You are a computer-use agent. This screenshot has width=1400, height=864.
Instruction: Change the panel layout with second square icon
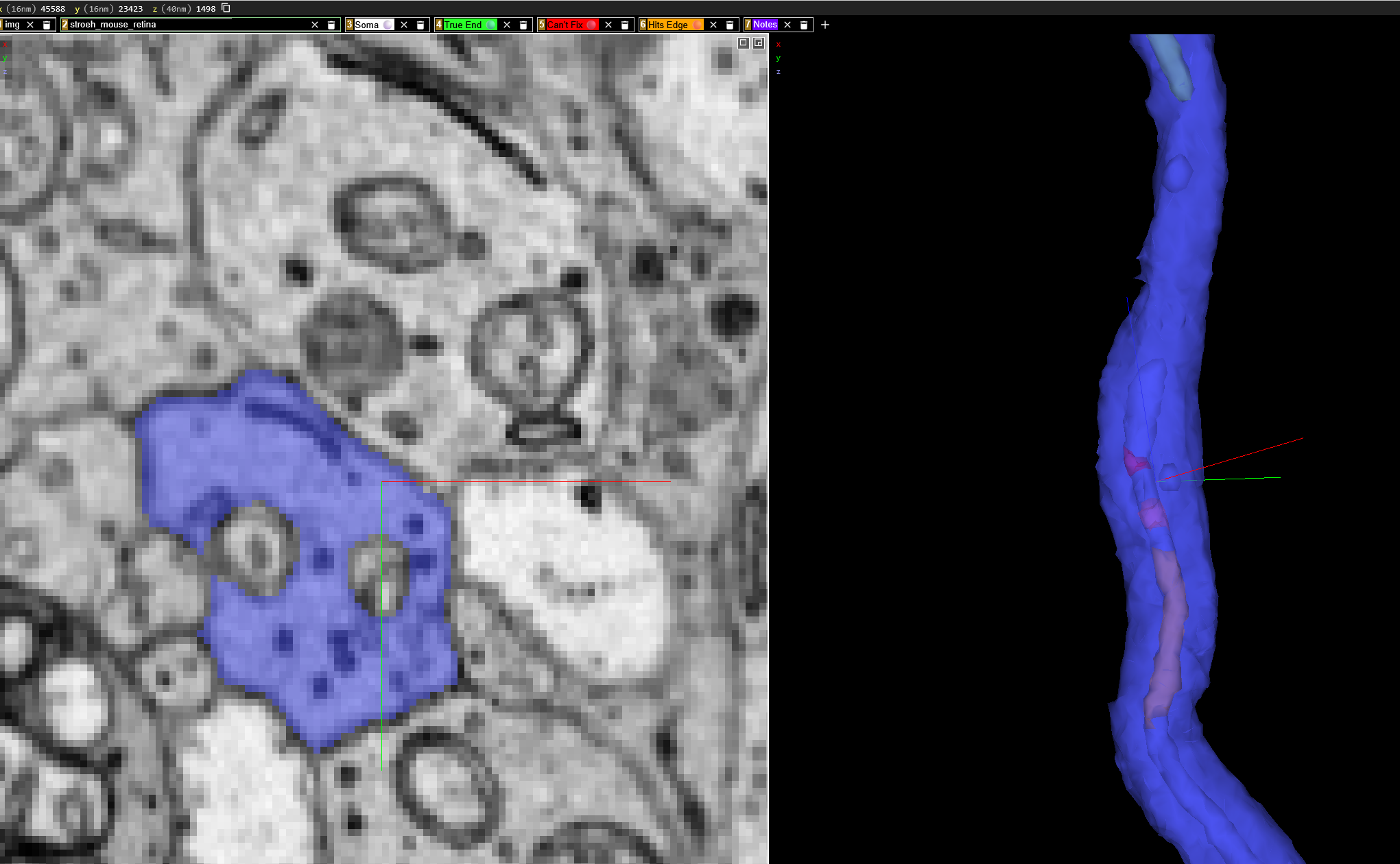[758, 43]
